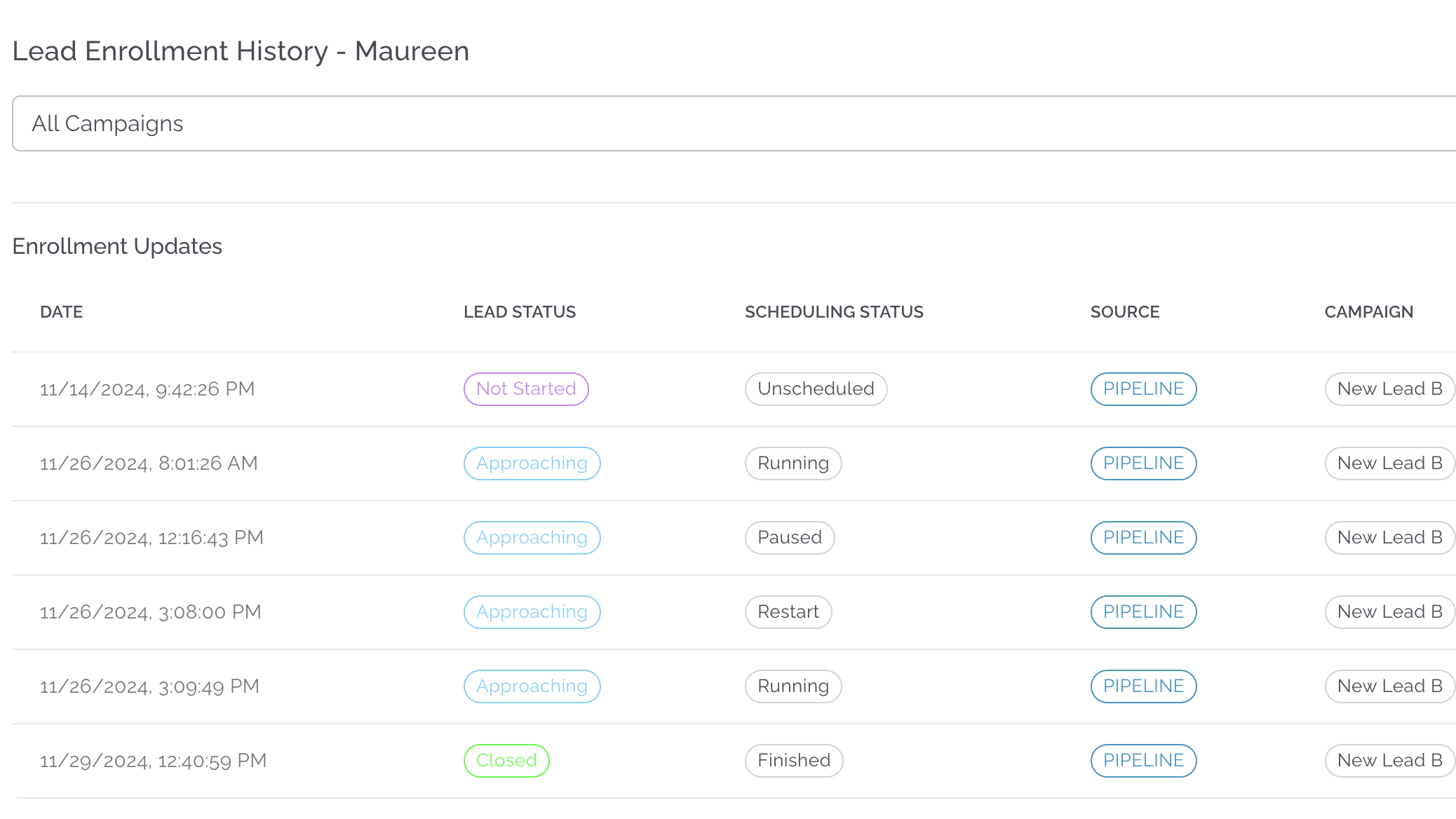
Task: Click Approaching badge in the 8:01:26 AM row
Action: pos(532,463)
